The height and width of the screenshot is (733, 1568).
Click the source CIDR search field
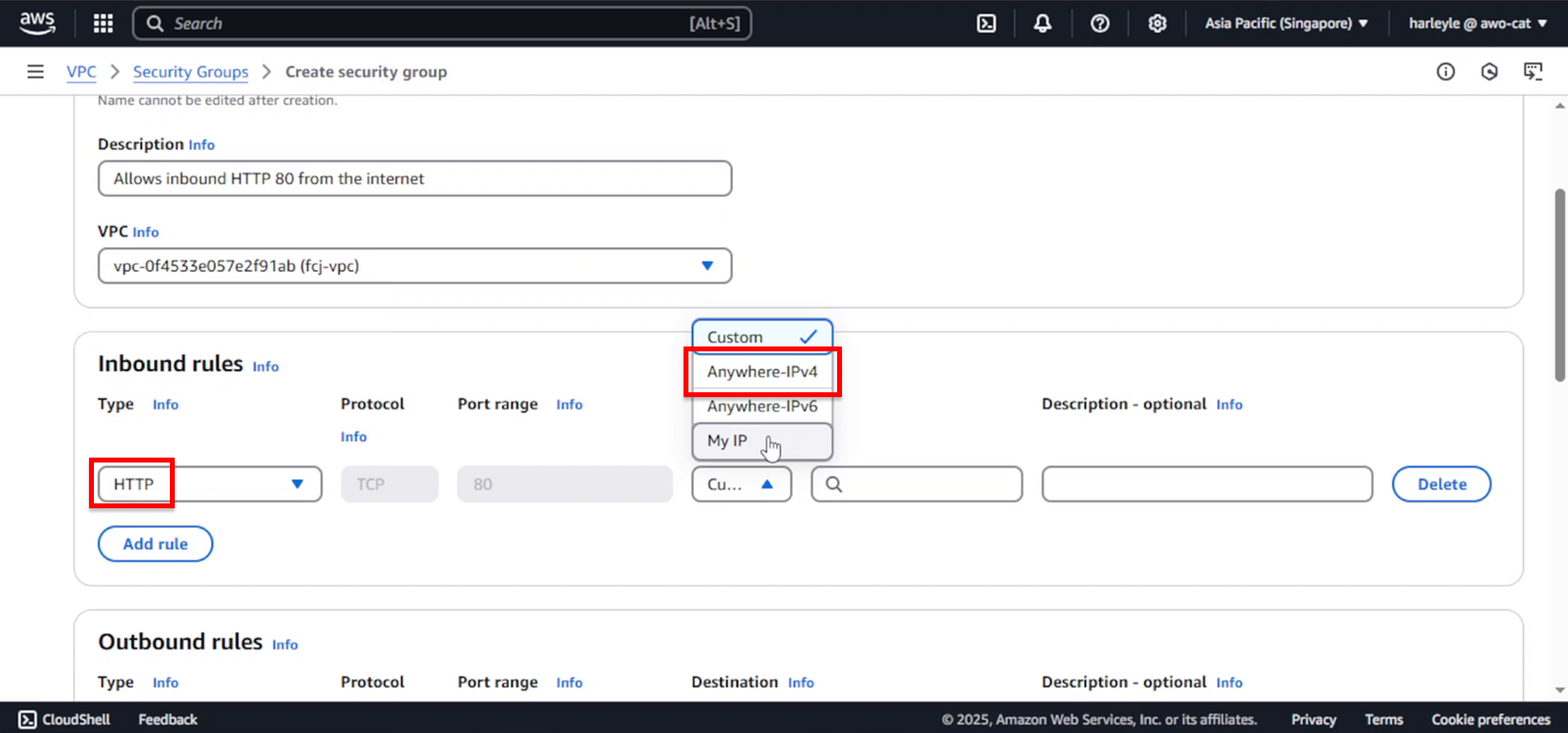(x=916, y=485)
